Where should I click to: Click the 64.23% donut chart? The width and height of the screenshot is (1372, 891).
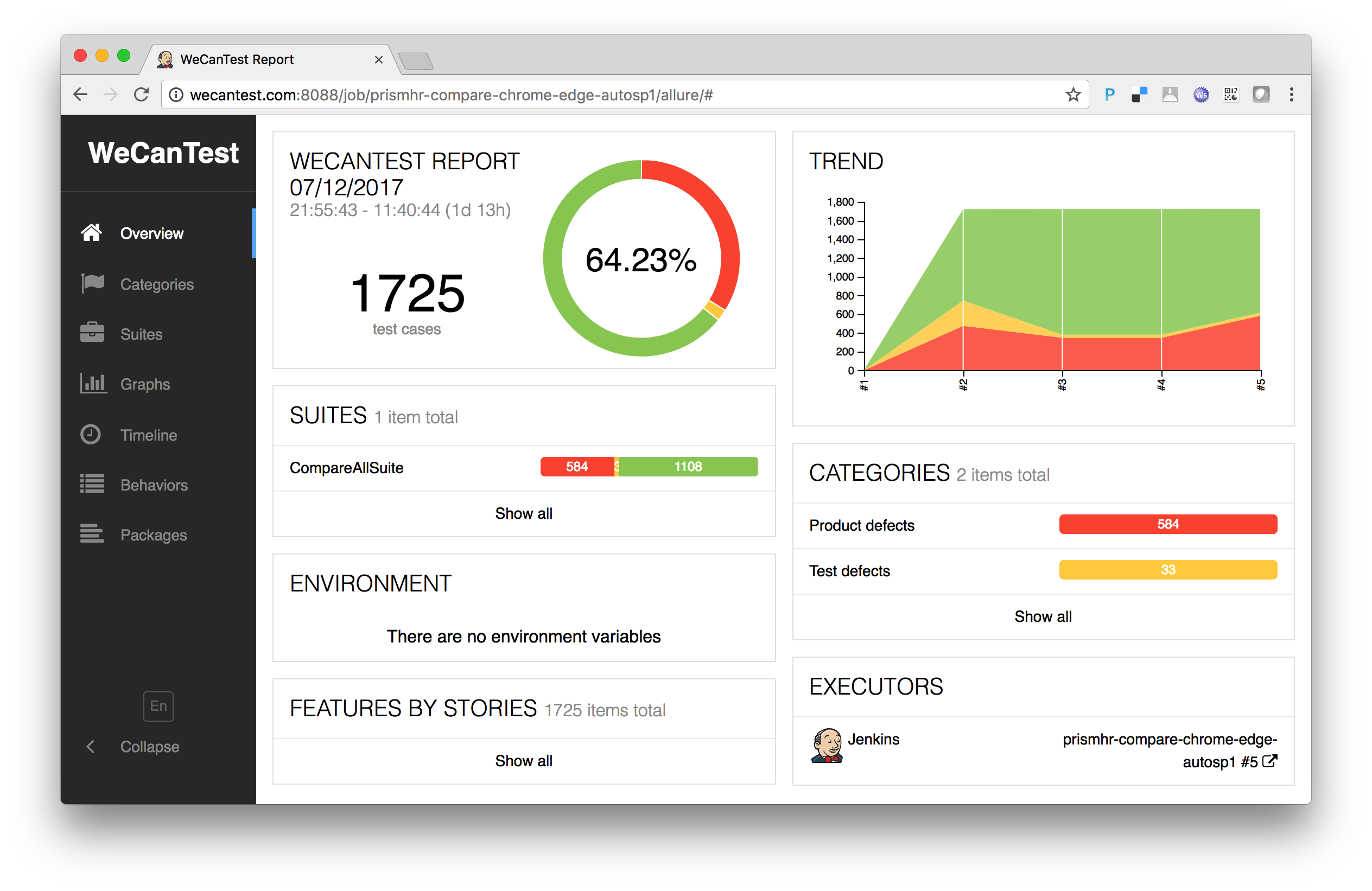[x=641, y=258]
